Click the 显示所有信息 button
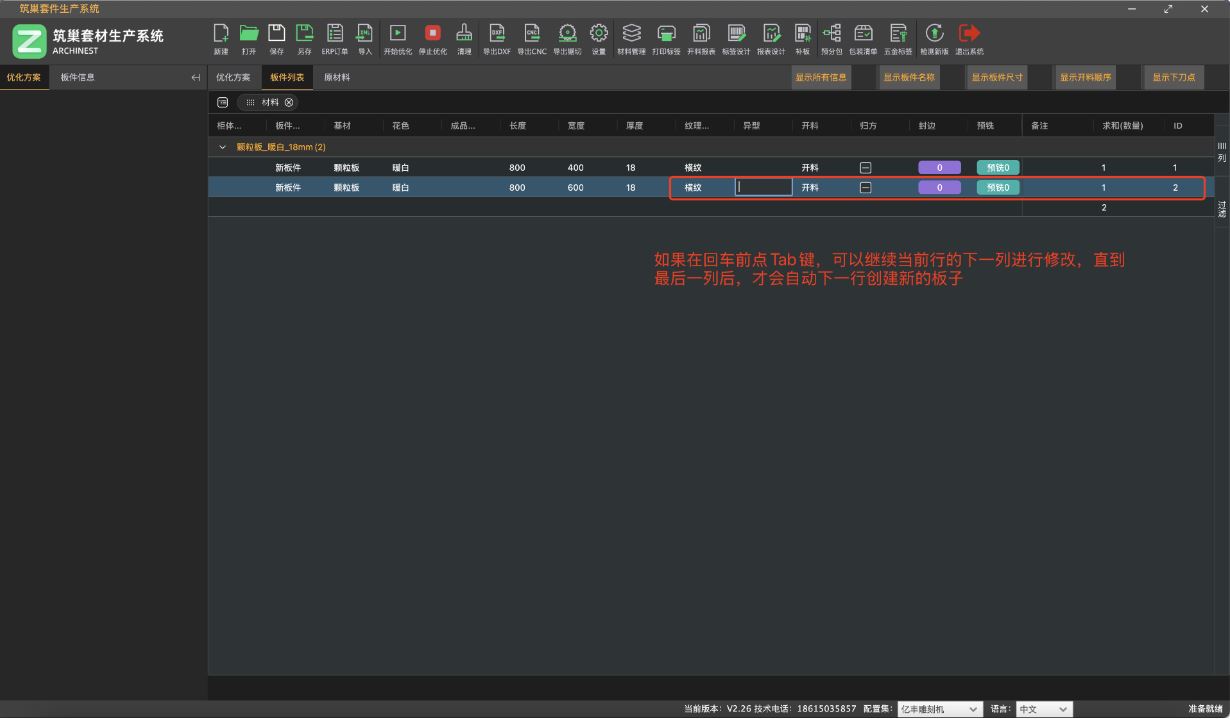 (821, 78)
